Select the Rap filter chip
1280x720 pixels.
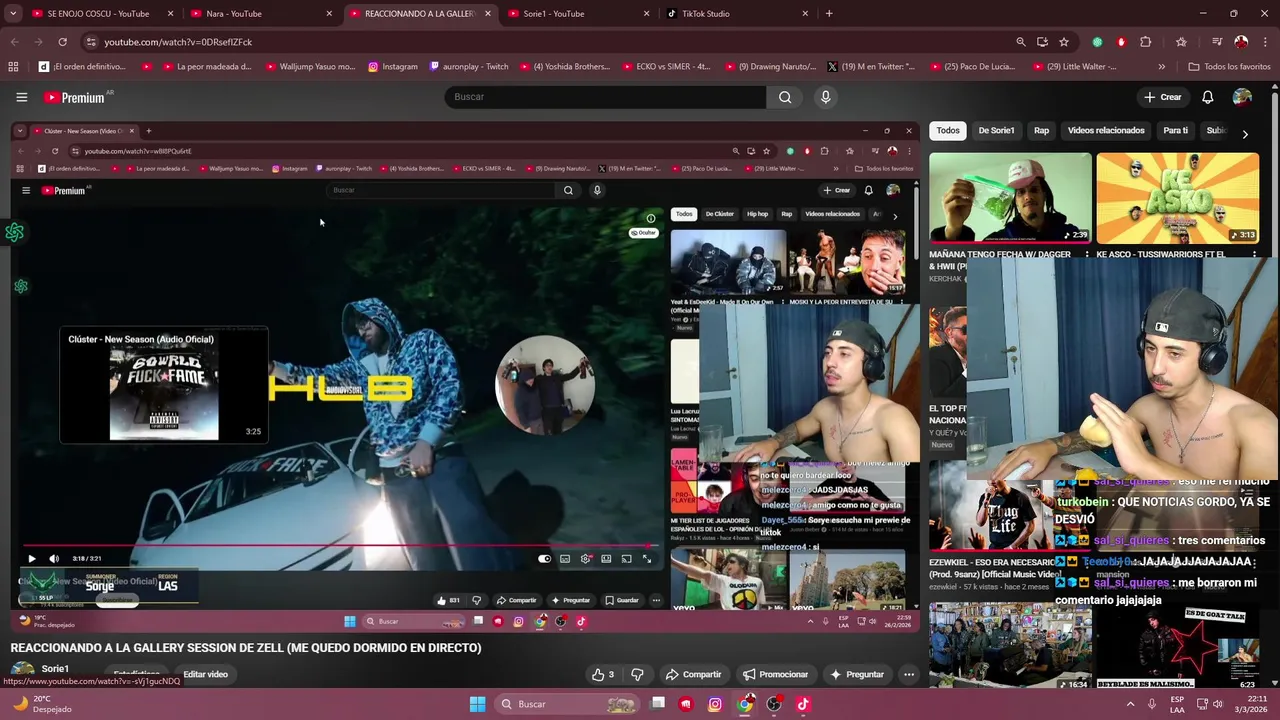tap(1041, 131)
